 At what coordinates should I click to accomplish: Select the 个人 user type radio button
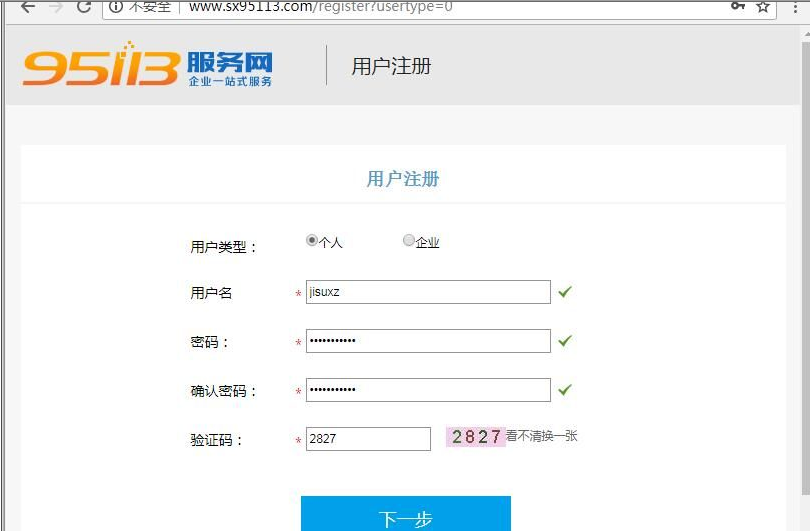pos(312,241)
